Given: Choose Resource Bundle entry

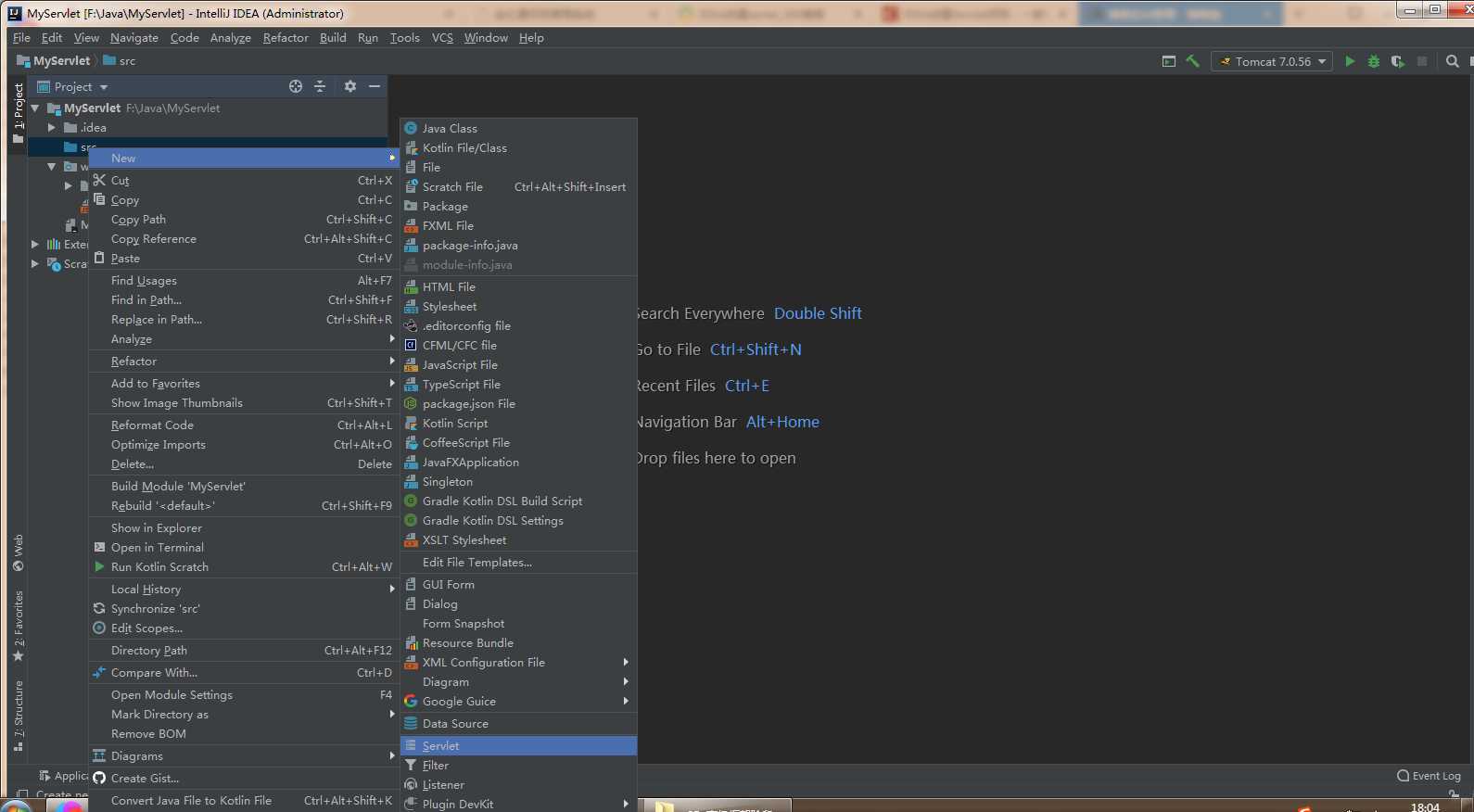Looking at the screenshot, I should pos(519,643).
